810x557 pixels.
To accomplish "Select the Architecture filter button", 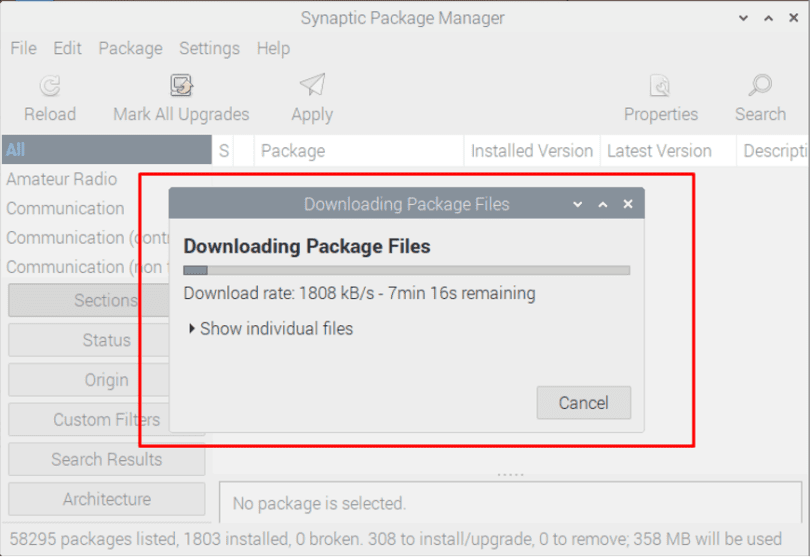I will 107,499.
